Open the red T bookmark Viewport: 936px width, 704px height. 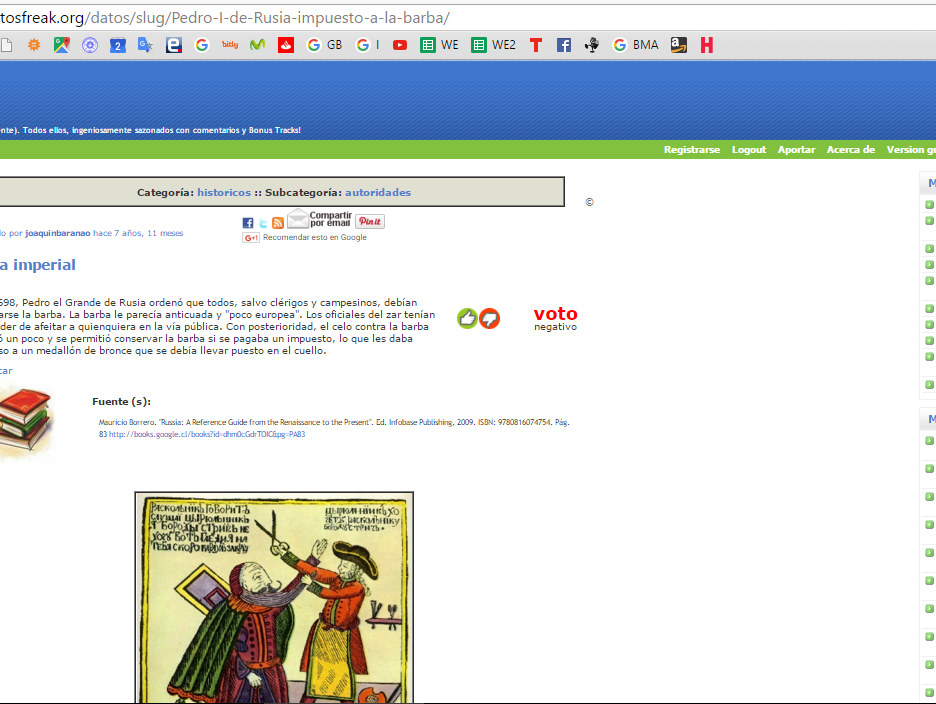click(536, 45)
